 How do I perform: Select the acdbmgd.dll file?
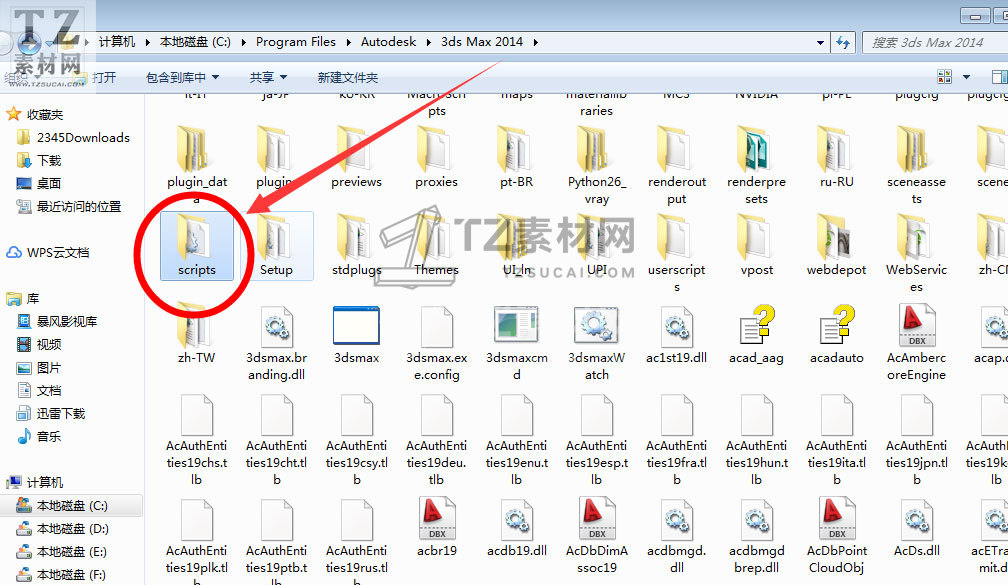tap(676, 536)
